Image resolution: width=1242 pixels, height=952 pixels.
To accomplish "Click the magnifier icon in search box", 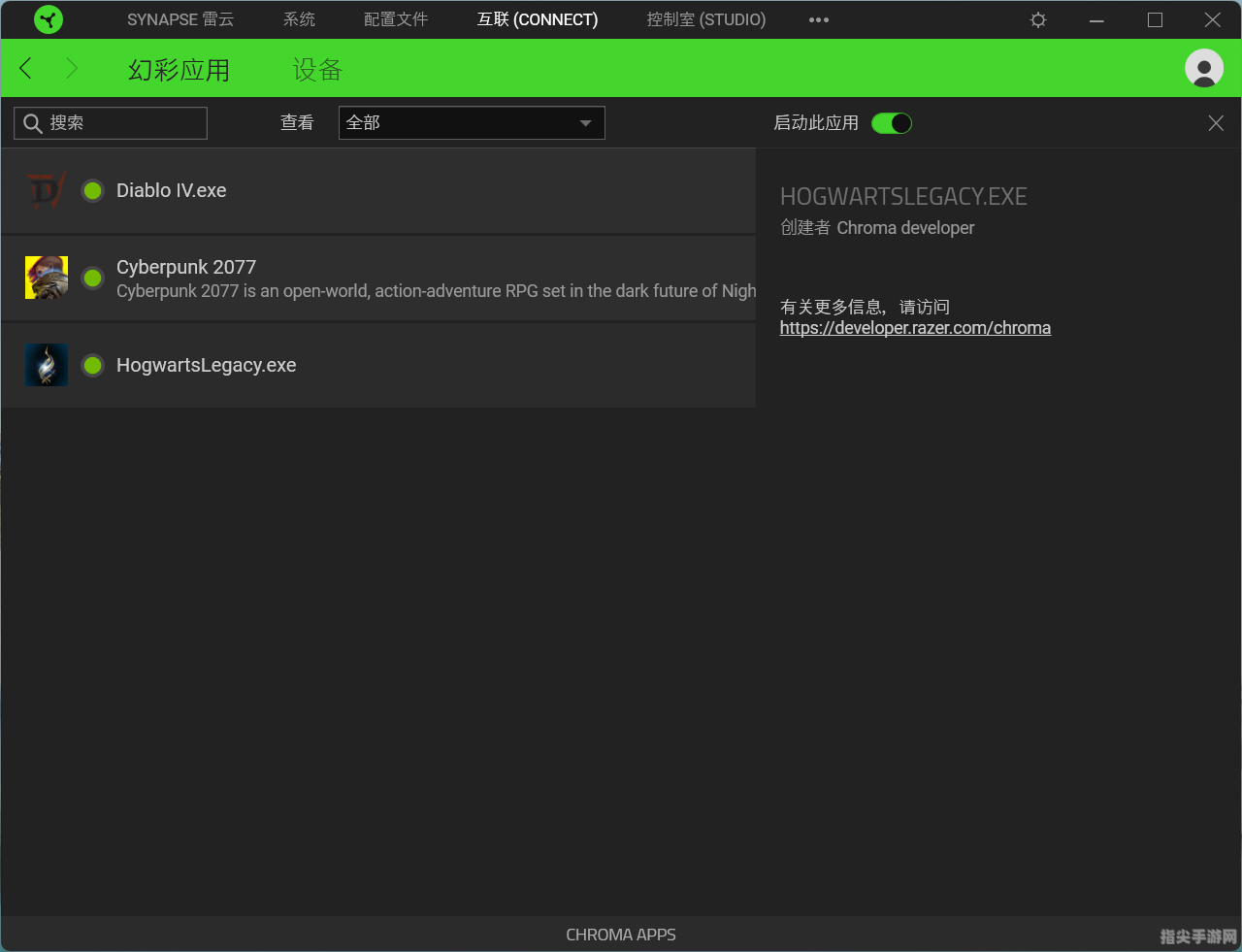I will [32, 123].
